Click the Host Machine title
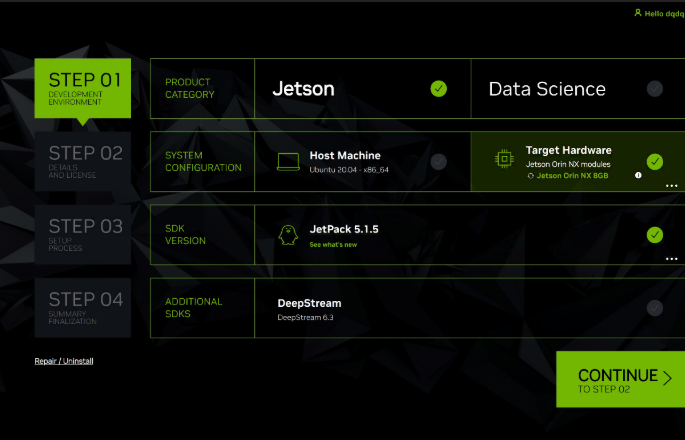This screenshot has height=440, width=685. (x=345, y=156)
